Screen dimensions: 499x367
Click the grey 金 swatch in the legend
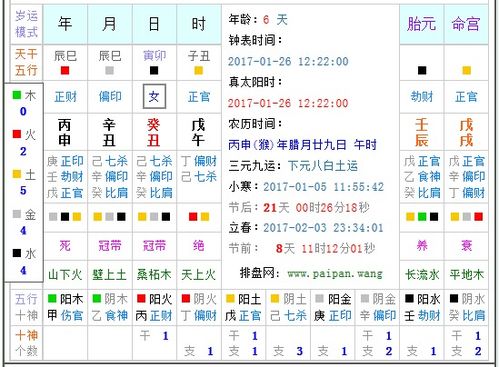tap(17, 214)
